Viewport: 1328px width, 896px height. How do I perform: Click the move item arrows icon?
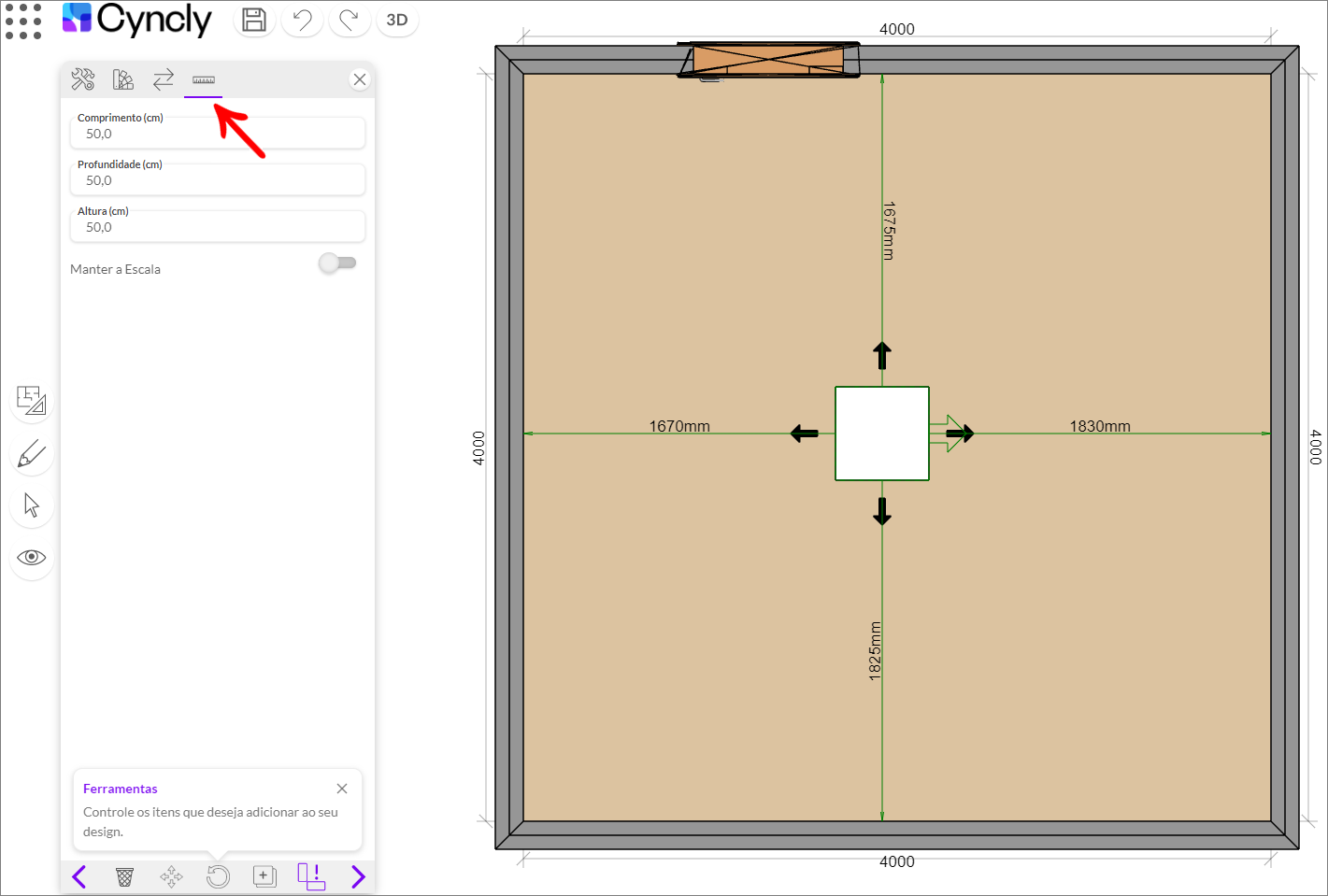[x=171, y=876]
